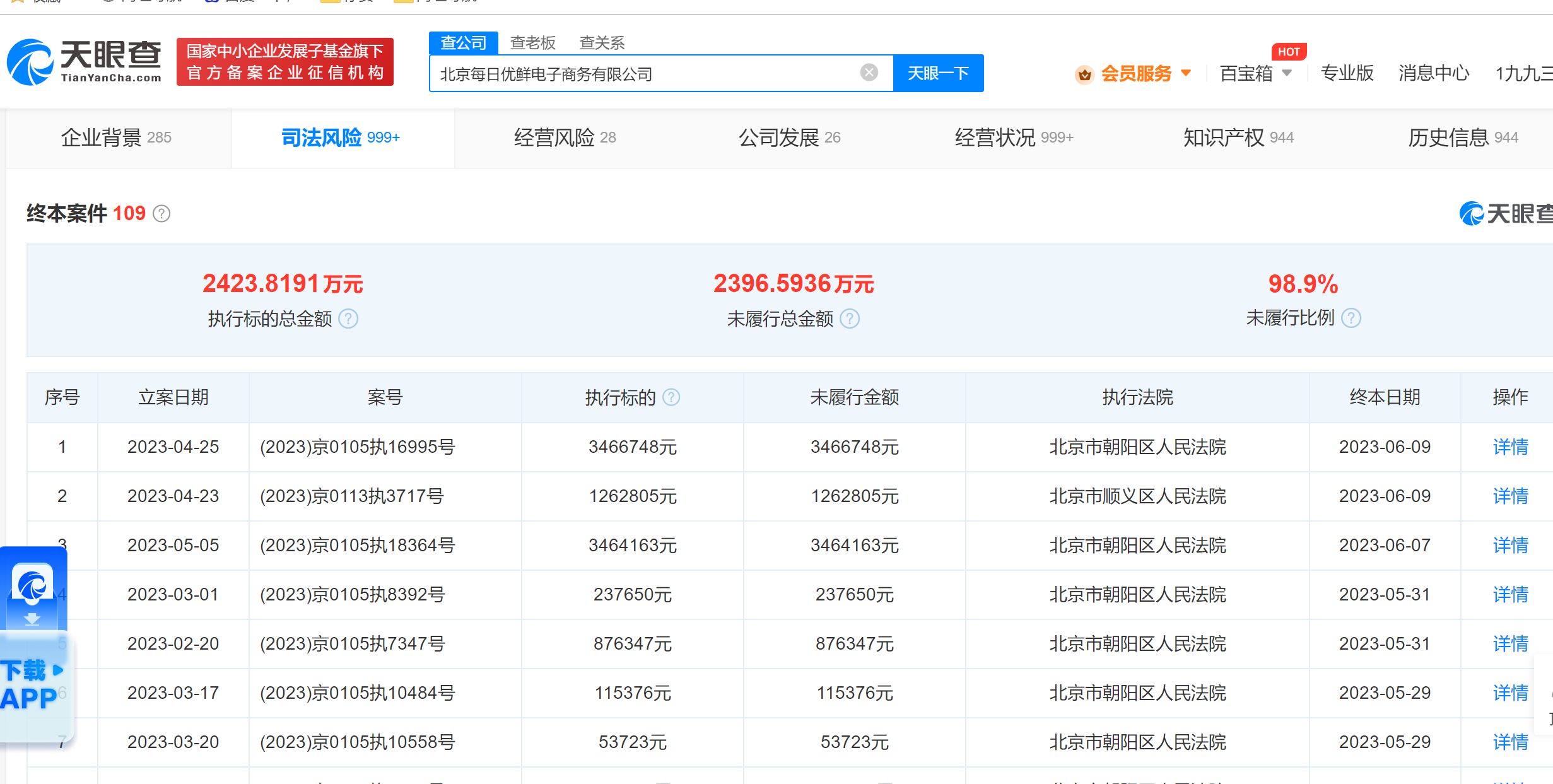This screenshot has height=784, width=1553.
Task: Open the 百宝箱 menu
Action: point(1246,73)
